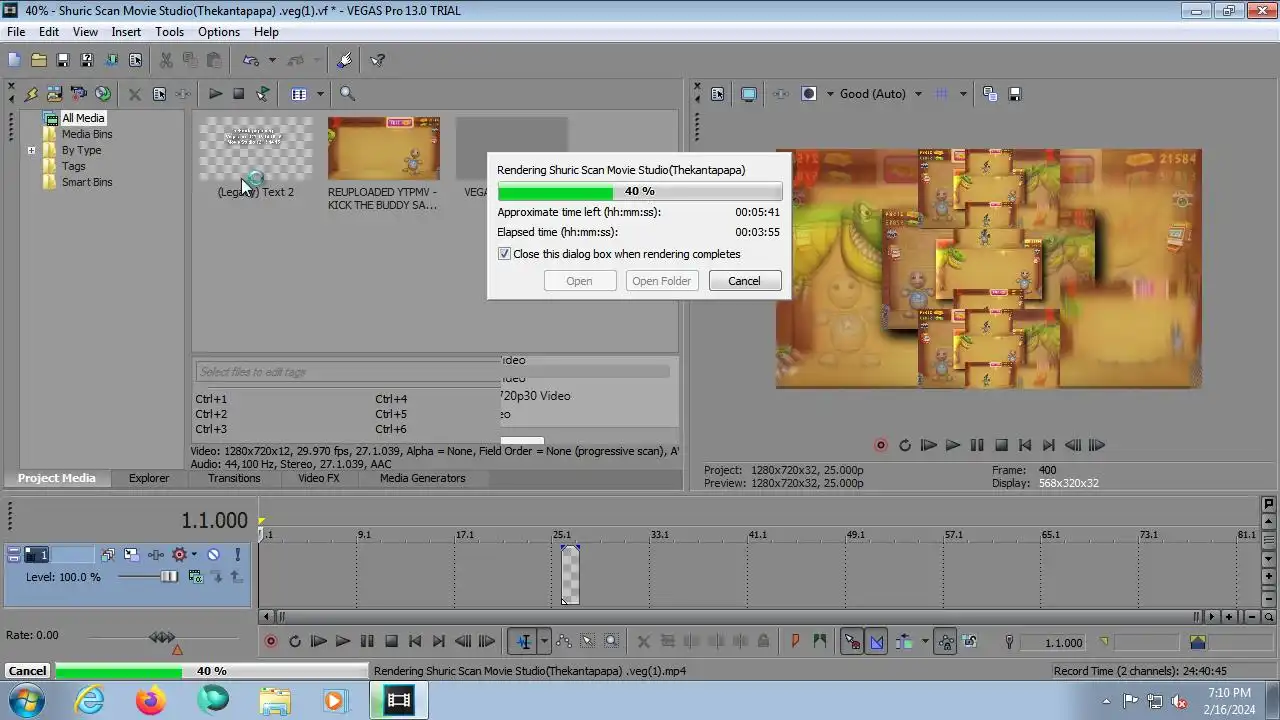Screen dimensions: 1280x720
Task: Open the edit tool dropdown arrow
Action: coord(544,642)
